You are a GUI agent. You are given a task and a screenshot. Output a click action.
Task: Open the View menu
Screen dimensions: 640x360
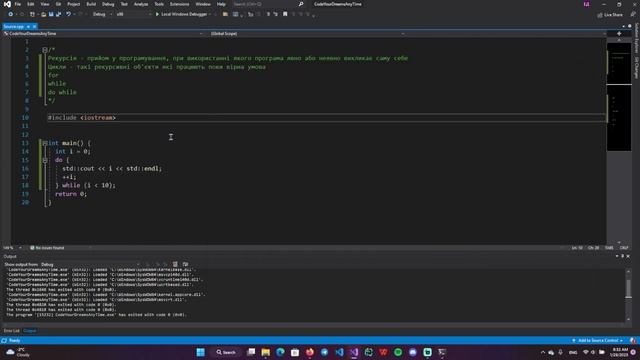[44, 4]
